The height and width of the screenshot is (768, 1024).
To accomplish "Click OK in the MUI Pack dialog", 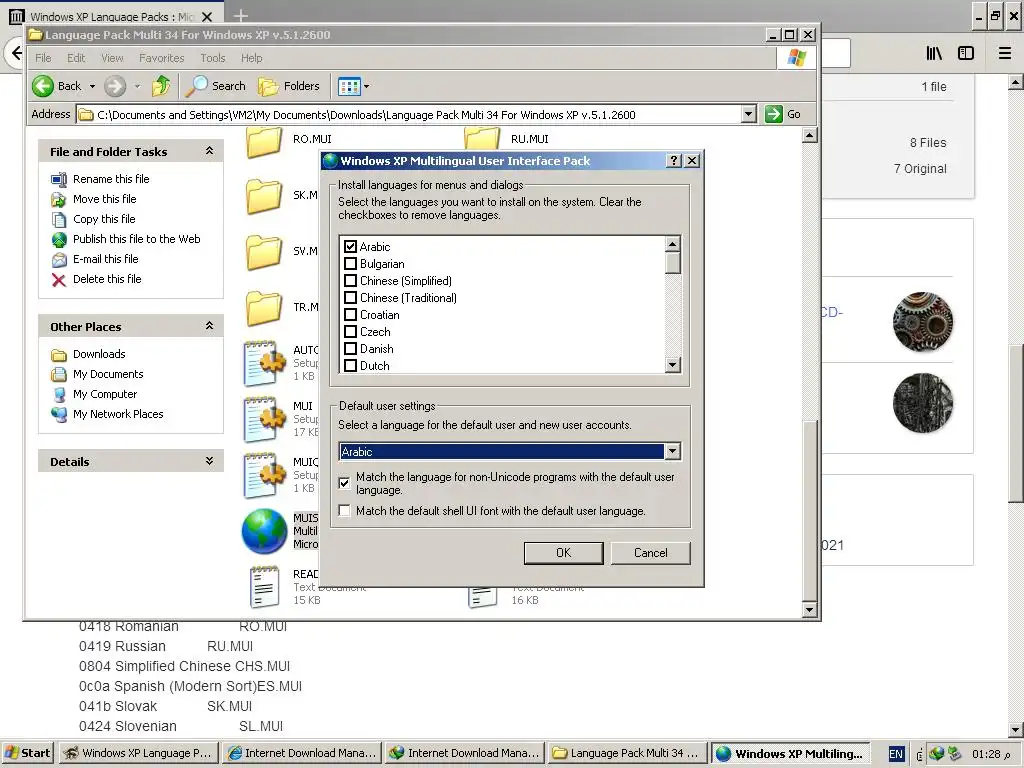I will [x=564, y=553].
